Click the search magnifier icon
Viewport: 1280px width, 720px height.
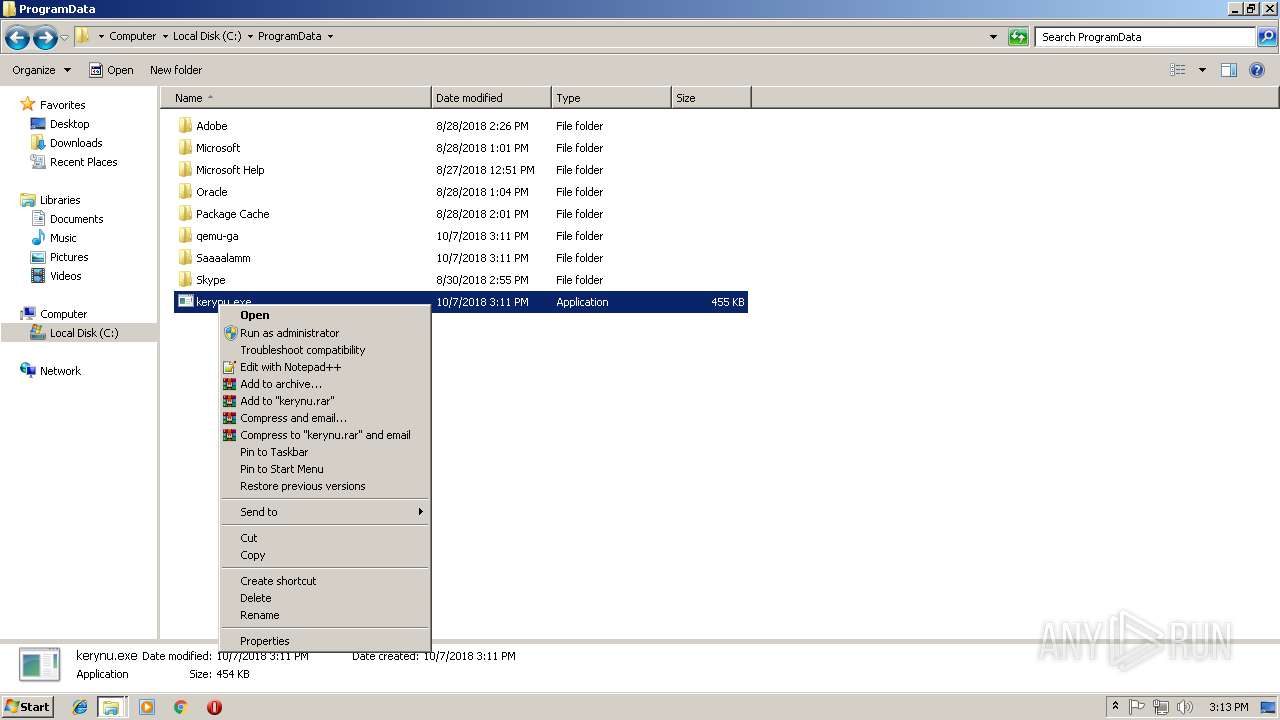click(1267, 37)
